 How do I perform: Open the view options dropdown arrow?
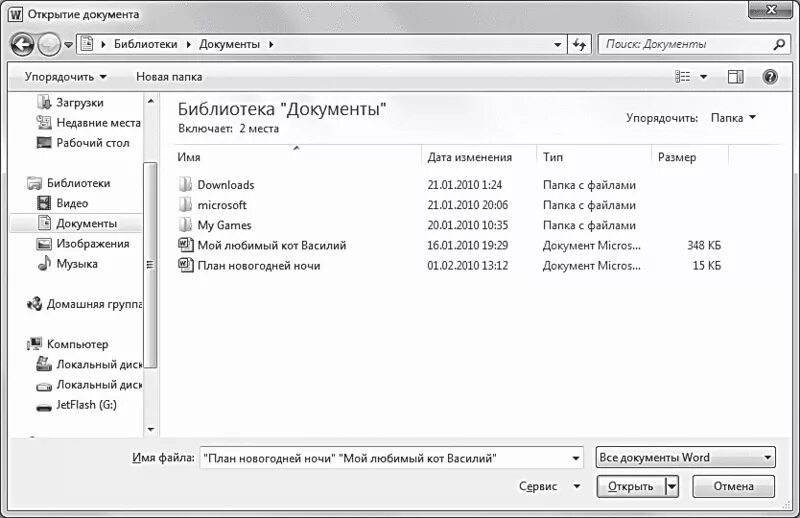pos(704,77)
